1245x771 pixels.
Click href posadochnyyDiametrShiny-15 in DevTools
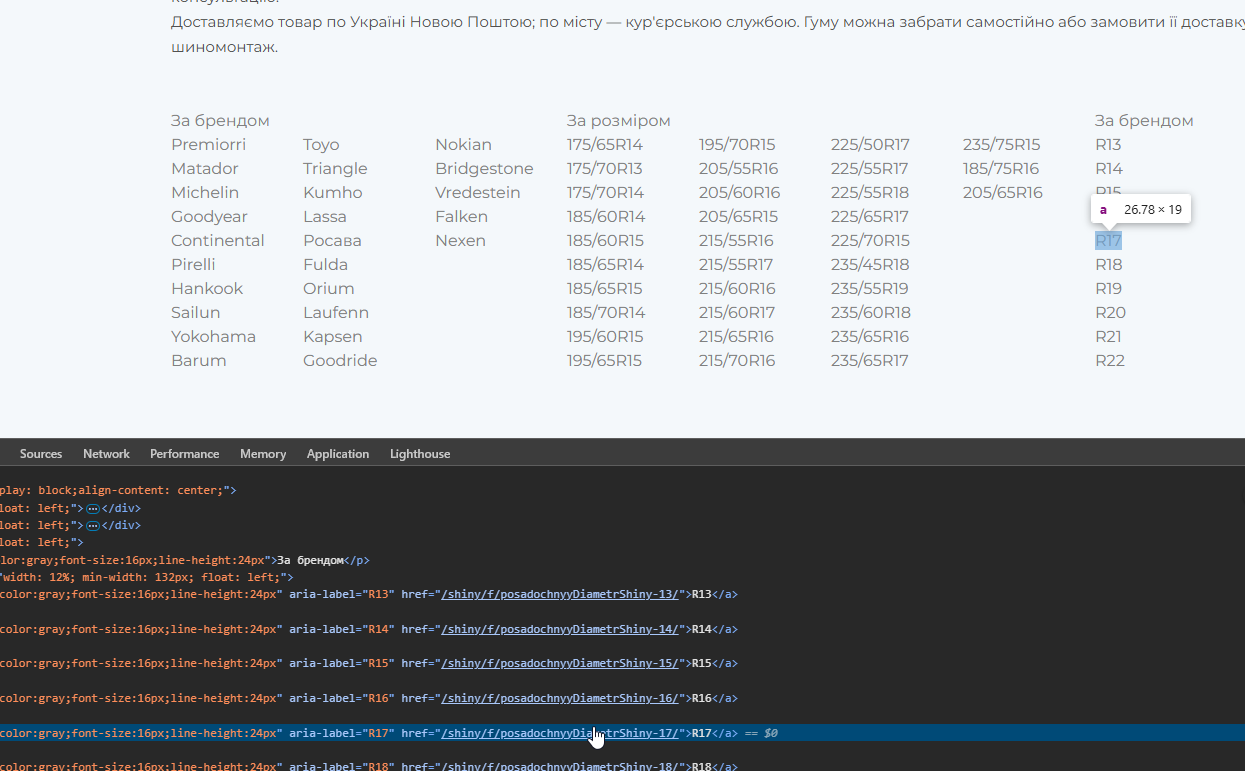point(560,664)
